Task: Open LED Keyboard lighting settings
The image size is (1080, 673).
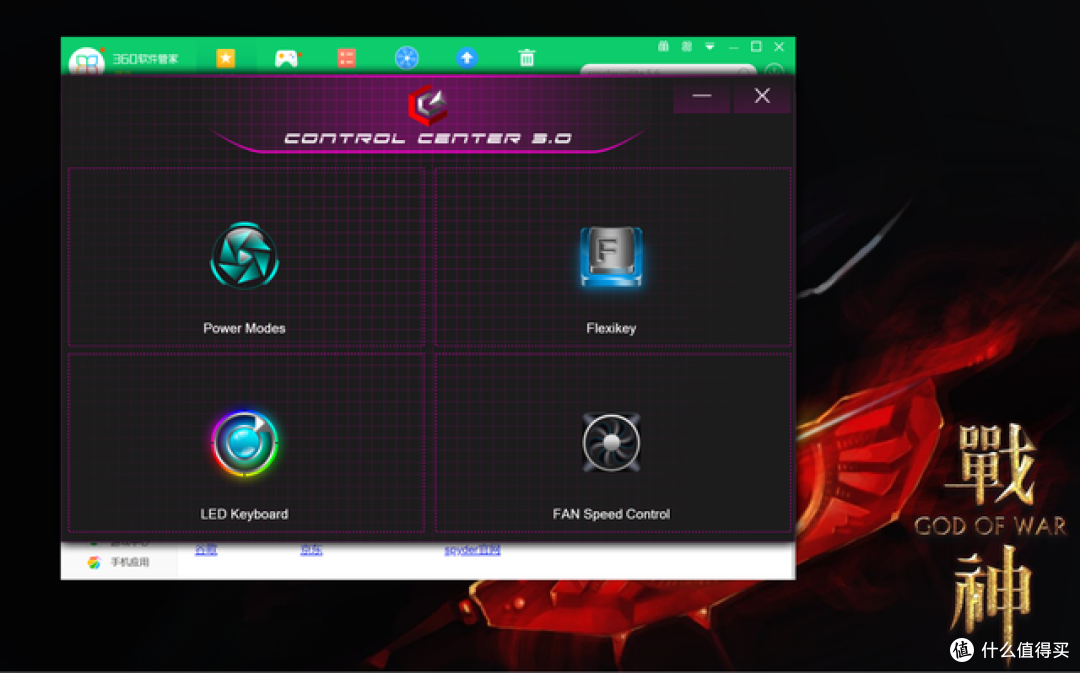Action: coord(245,443)
